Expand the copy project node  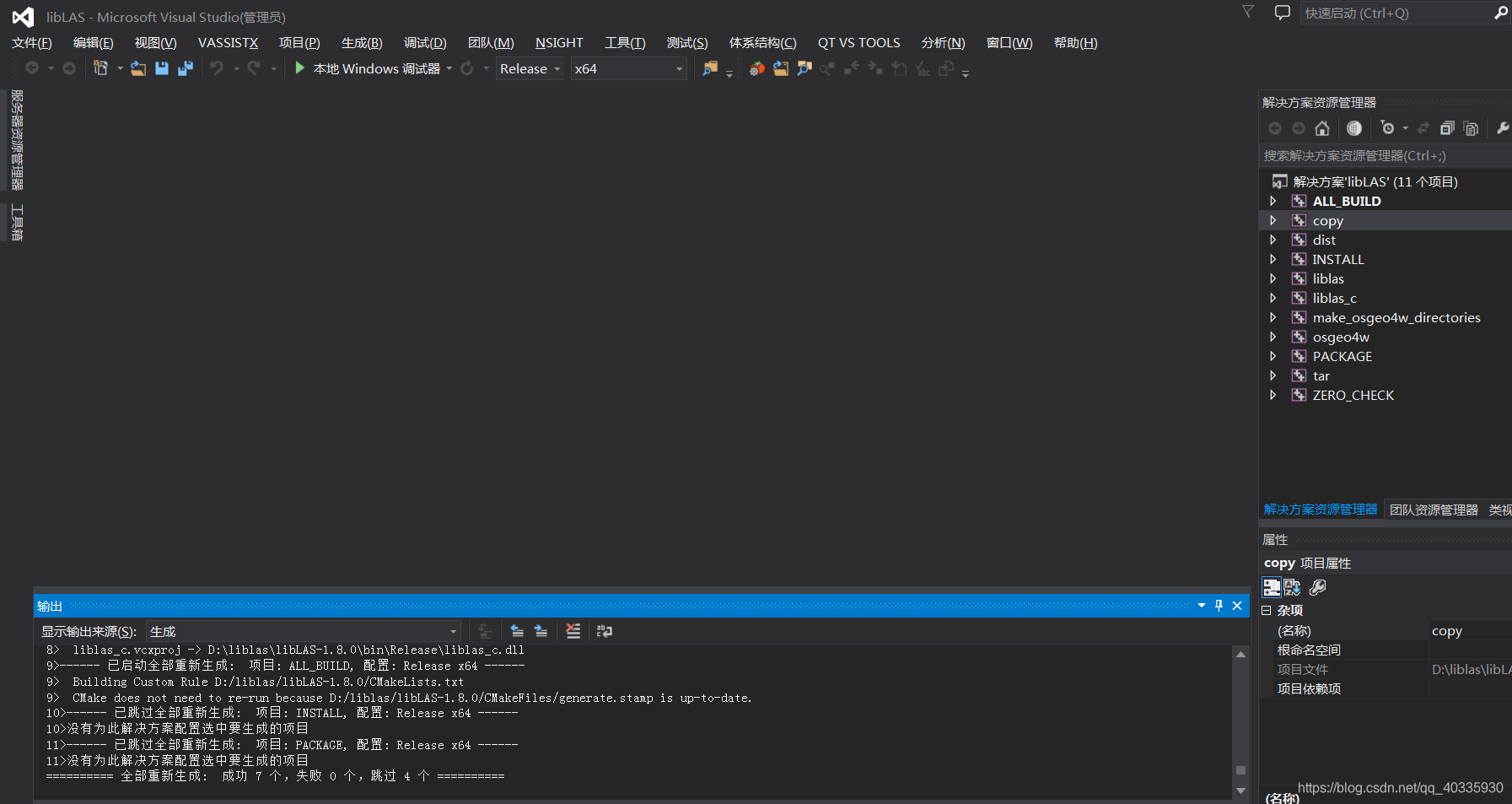[x=1273, y=220]
